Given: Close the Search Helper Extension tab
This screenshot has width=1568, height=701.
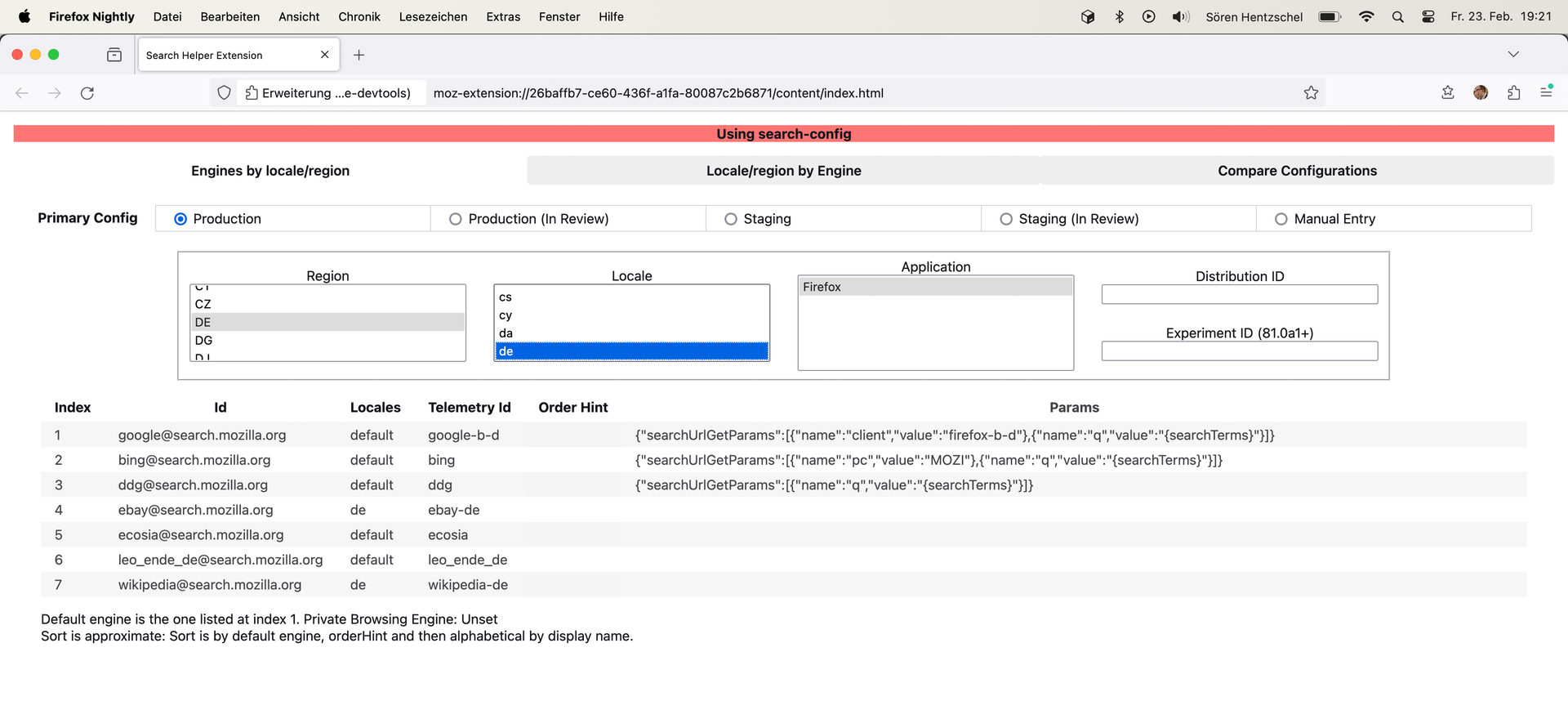Looking at the screenshot, I should (x=325, y=55).
